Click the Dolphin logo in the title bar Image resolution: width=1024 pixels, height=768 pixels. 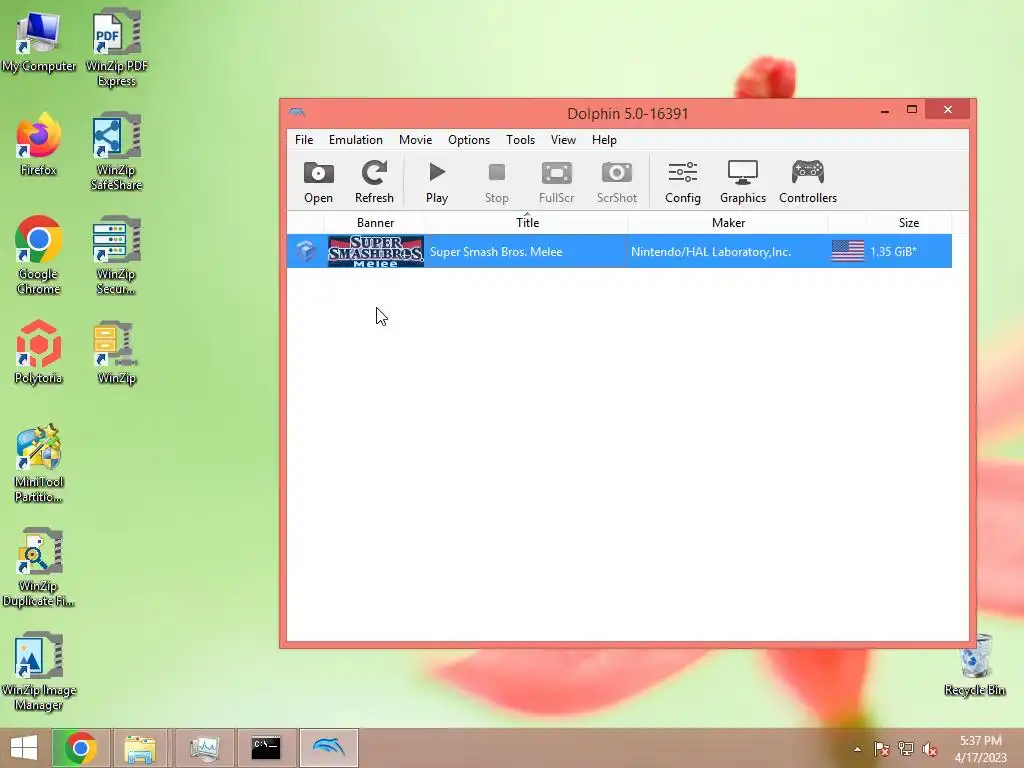pos(297,112)
